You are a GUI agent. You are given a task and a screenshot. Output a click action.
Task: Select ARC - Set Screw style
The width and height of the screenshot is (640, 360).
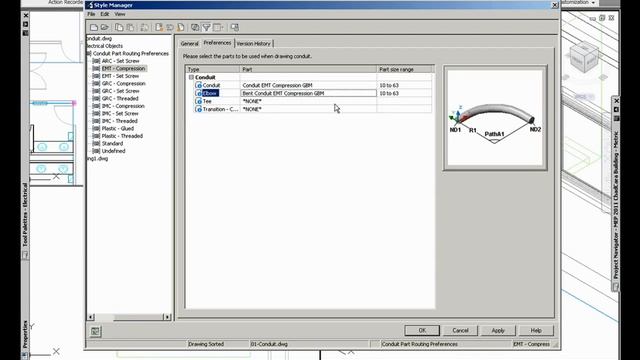[x=120, y=61]
